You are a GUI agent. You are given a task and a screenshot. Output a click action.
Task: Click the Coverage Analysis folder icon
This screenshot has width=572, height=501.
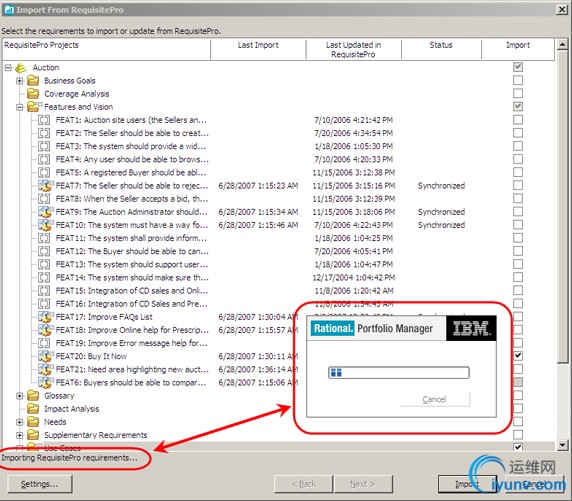point(33,93)
